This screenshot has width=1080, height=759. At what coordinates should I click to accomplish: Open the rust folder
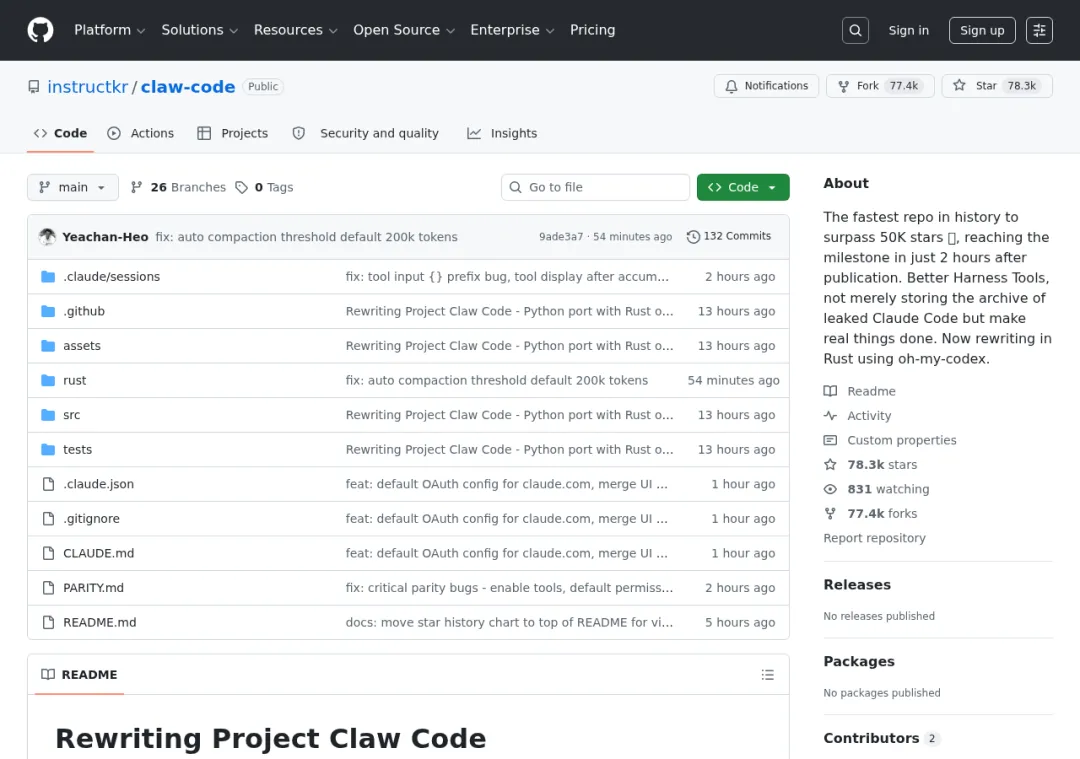click(75, 380)
